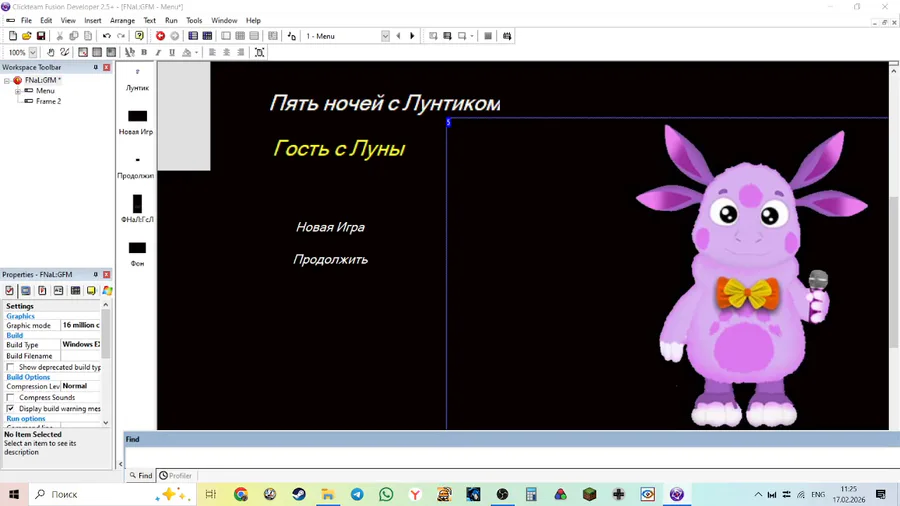This screenshot has height=506, width=900.
Task: Open the Storyboard Editor icon
Action: [193, 36]
